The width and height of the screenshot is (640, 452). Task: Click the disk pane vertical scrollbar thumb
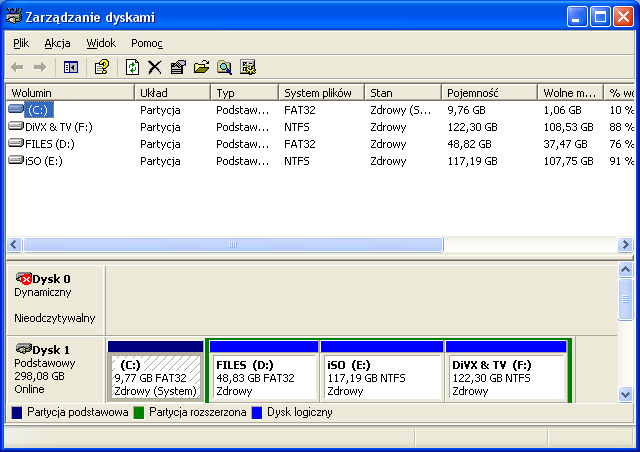[x=625, y=299]
